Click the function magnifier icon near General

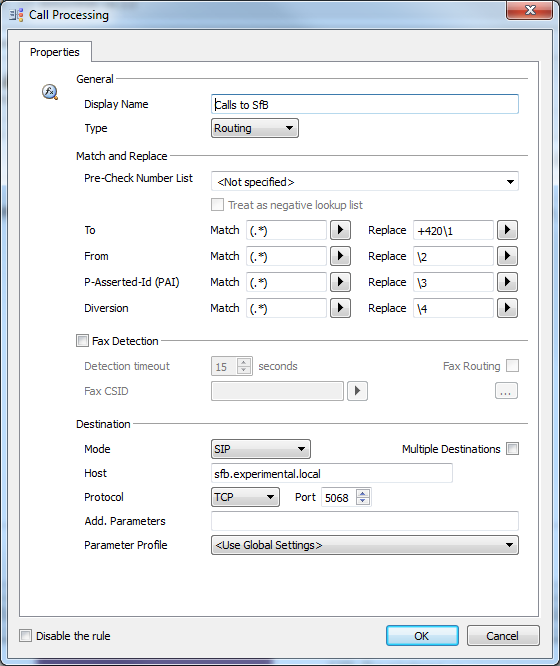click(x=50, y=92)
